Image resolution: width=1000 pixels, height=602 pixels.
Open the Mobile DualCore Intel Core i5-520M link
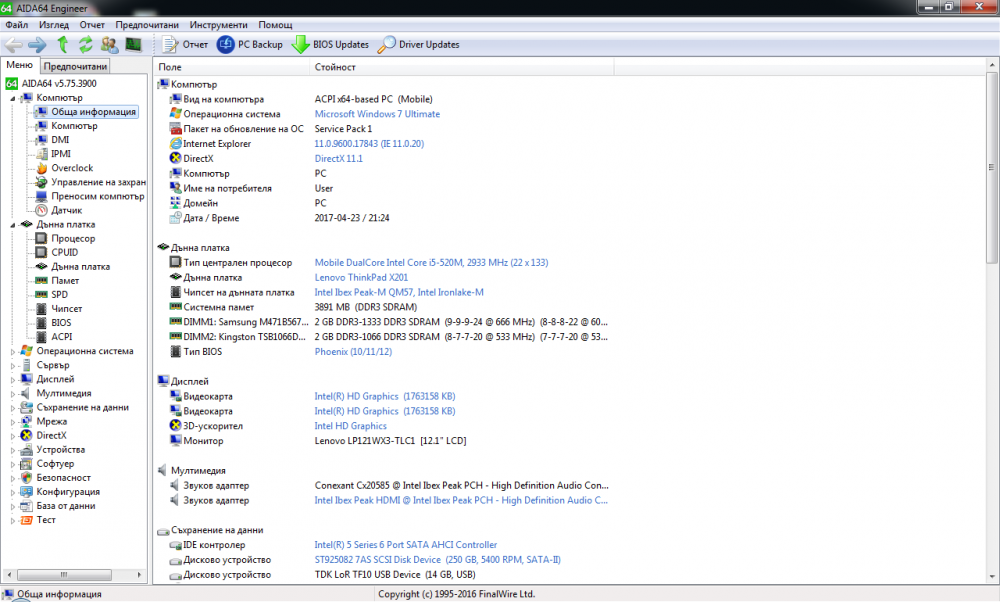tap(431, 263)
